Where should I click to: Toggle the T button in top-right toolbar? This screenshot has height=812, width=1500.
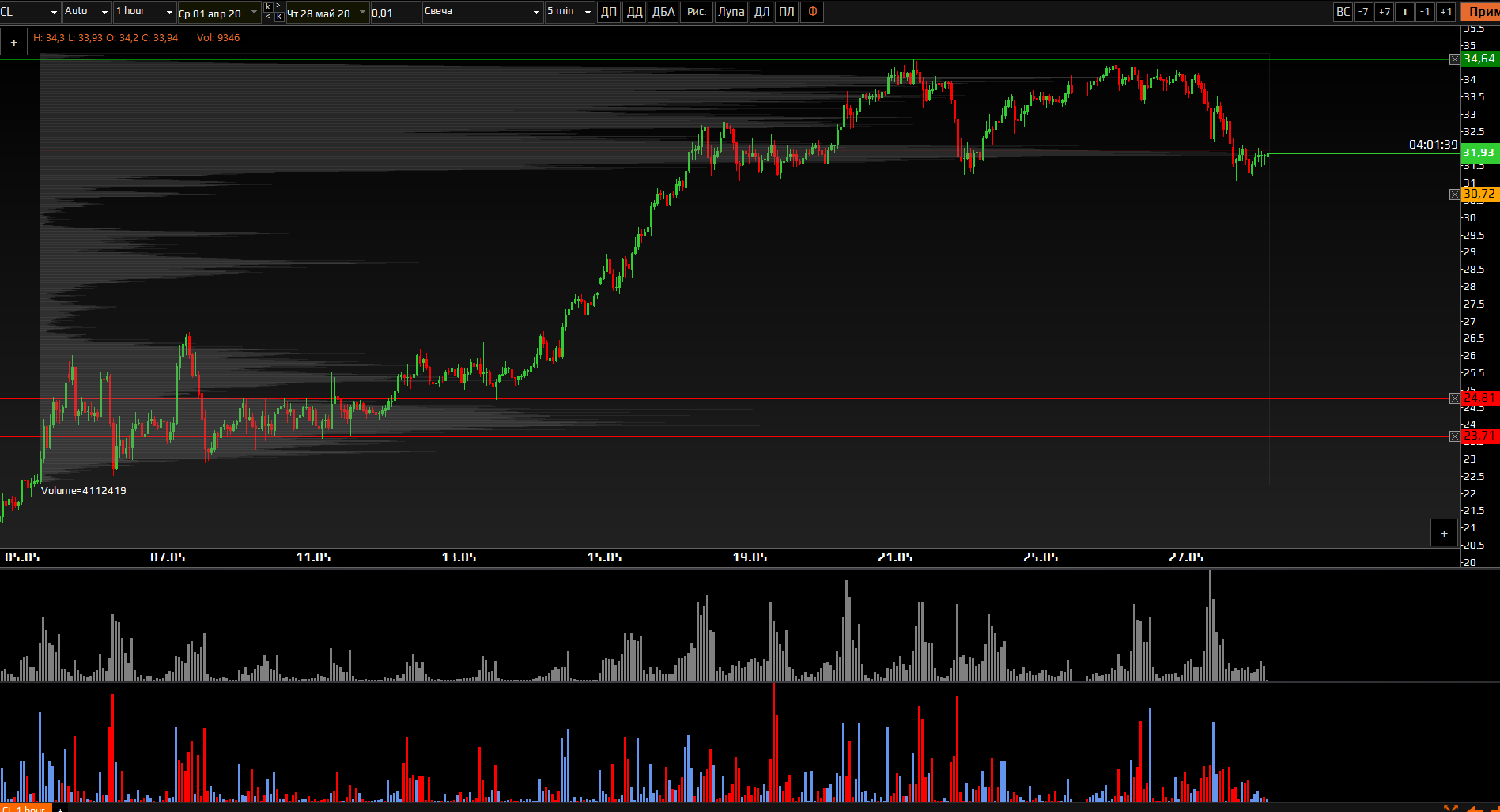(1404, 12)
